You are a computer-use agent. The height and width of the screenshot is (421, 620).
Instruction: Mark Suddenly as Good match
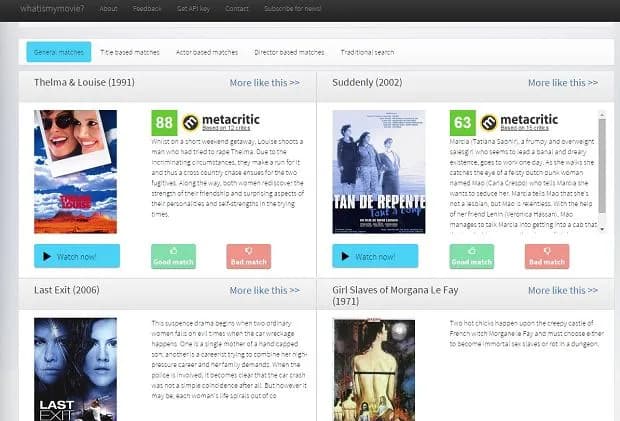472,256
